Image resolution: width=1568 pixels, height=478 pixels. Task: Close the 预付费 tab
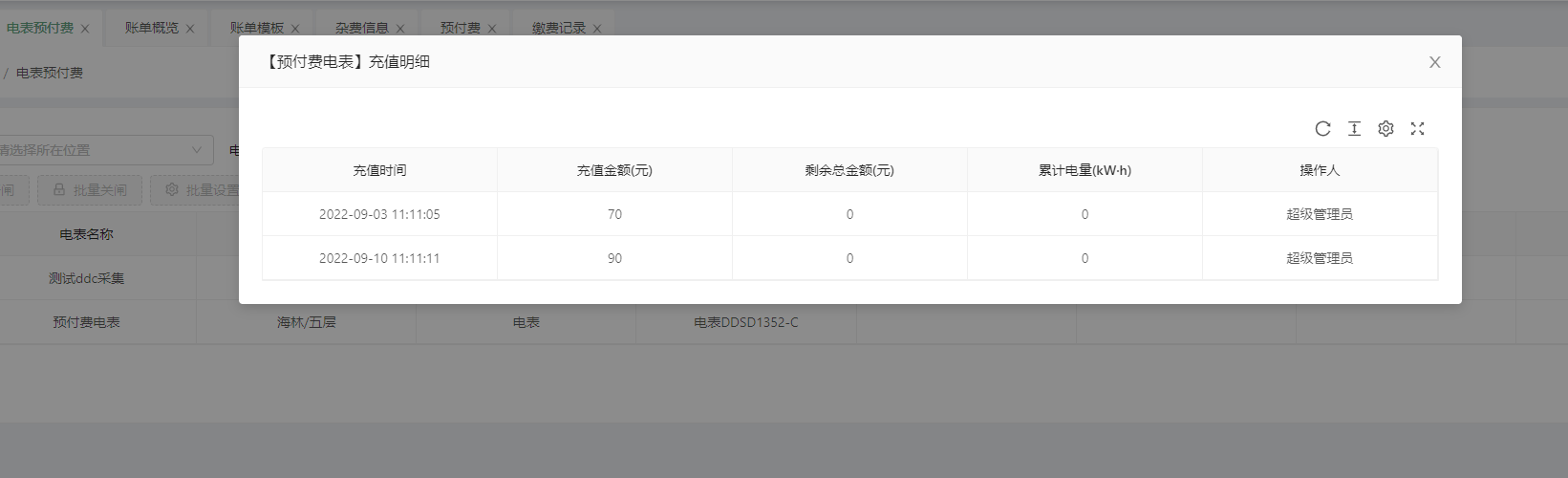pyautogui.click(x=492, y=29)
